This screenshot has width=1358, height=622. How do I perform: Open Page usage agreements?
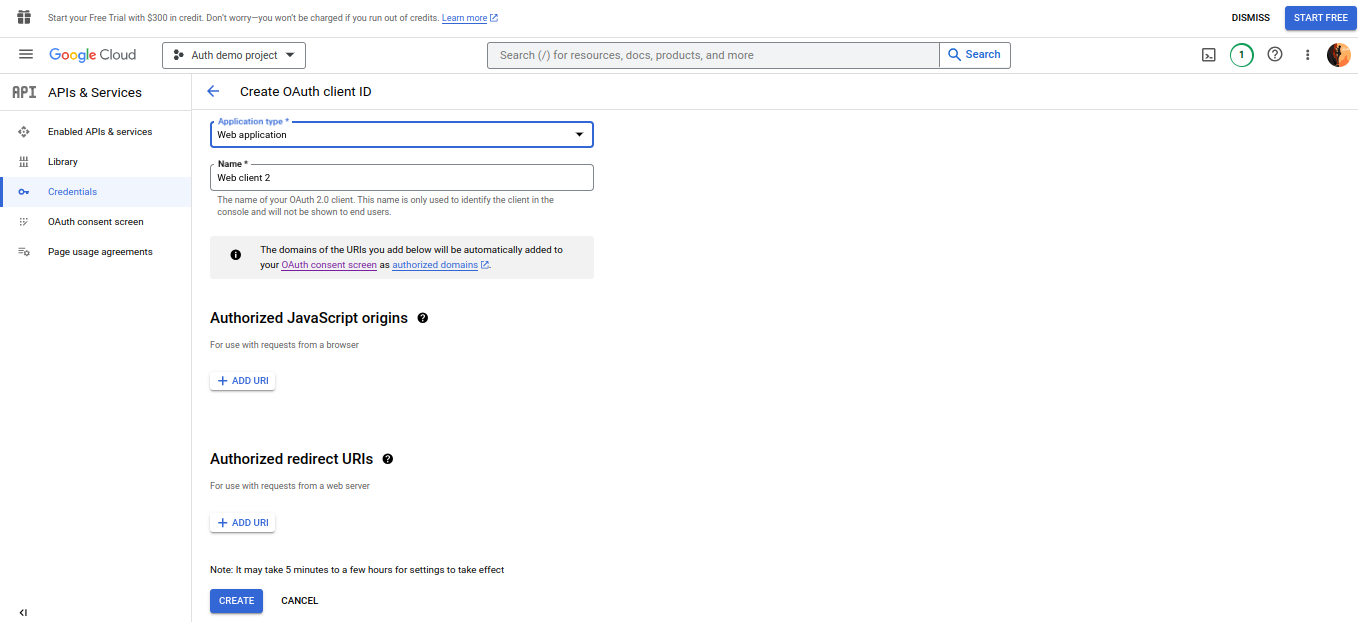click(100, 252)
